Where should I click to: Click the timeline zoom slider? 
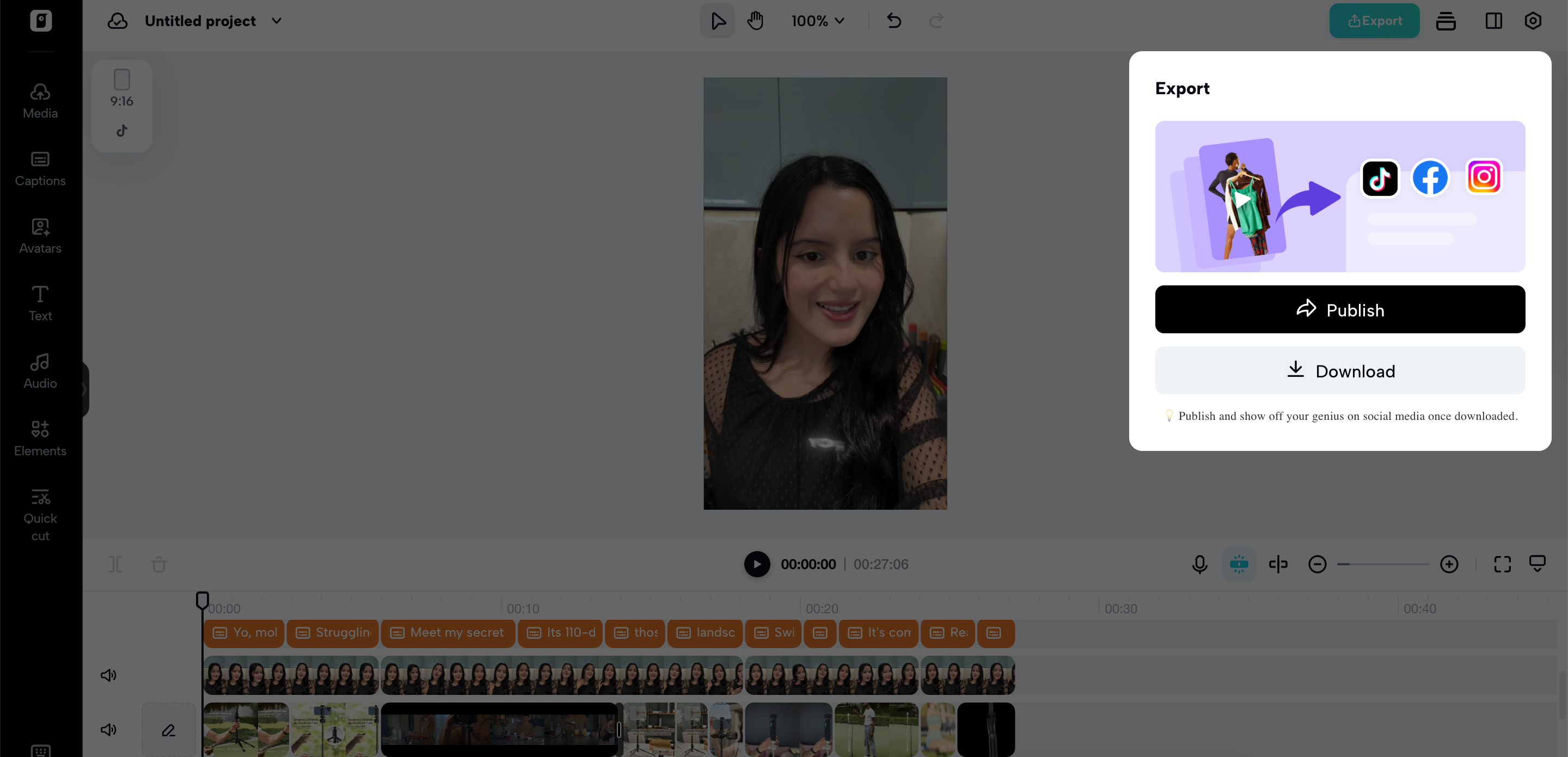point(1382,564)
